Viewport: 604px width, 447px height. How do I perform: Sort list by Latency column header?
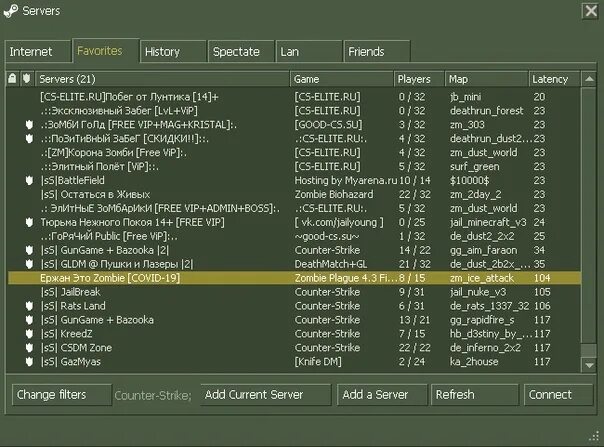554,79
